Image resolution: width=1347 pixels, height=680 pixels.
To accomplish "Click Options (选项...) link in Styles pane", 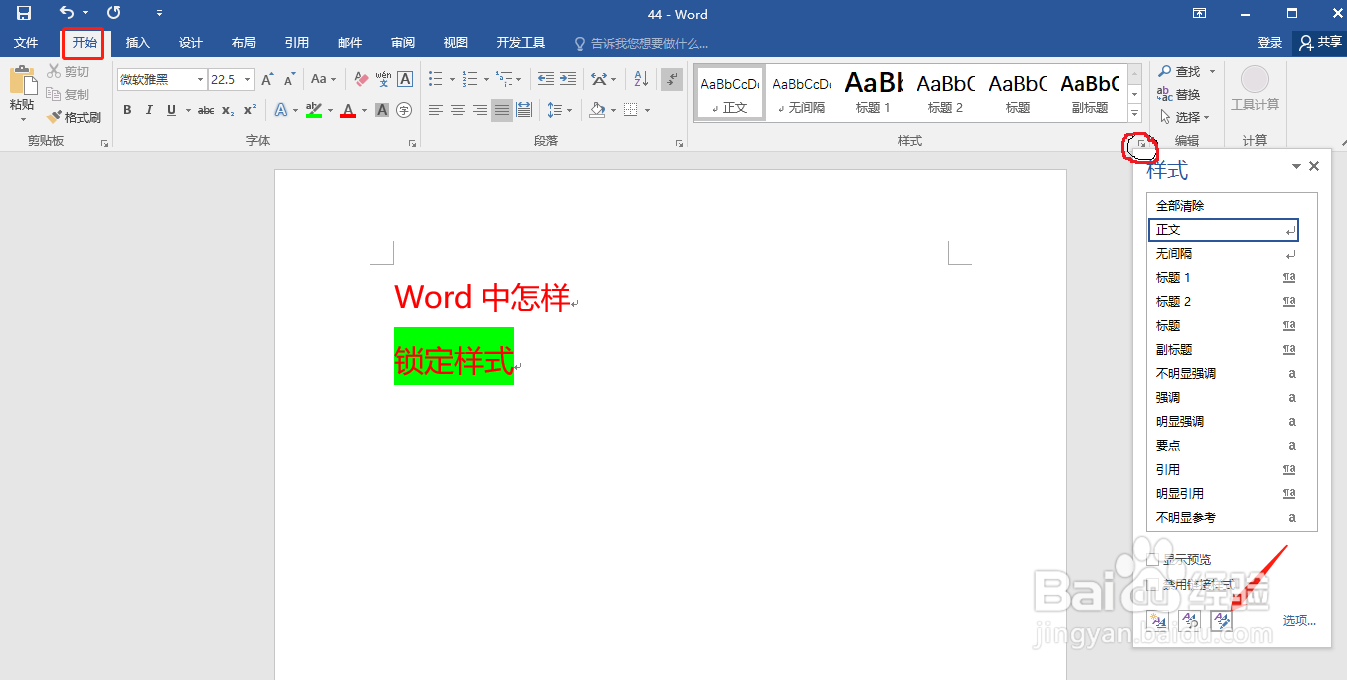I will [x=1299, y=621].
